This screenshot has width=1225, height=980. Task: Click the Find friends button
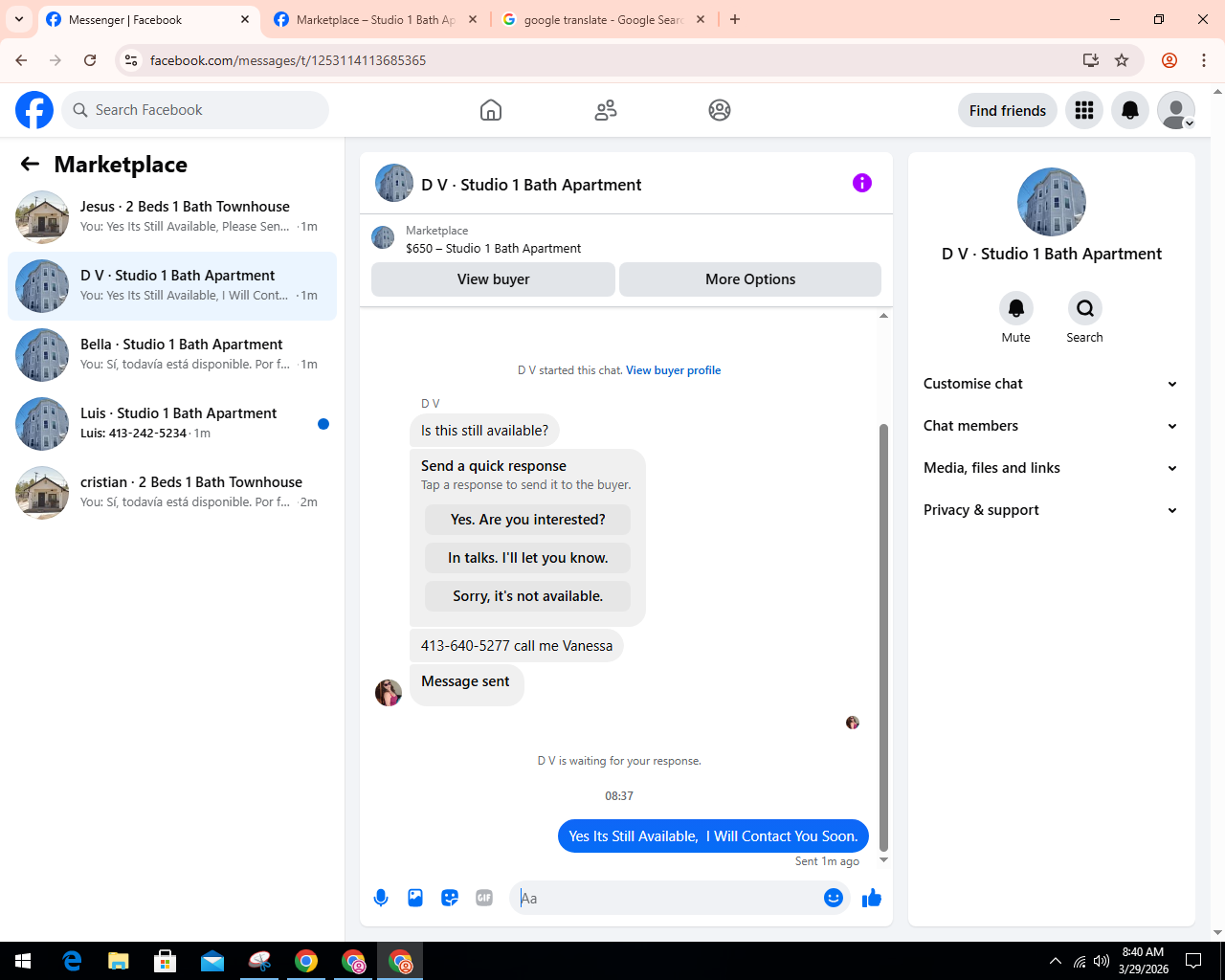pos(1008,110)
